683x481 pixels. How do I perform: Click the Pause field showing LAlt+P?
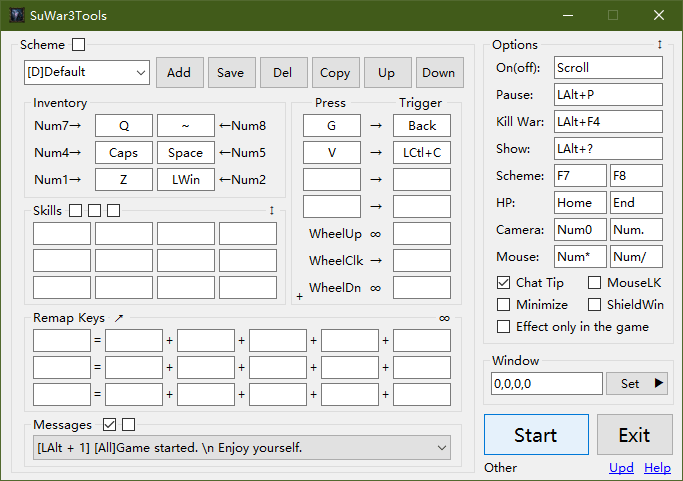[608, 95]
